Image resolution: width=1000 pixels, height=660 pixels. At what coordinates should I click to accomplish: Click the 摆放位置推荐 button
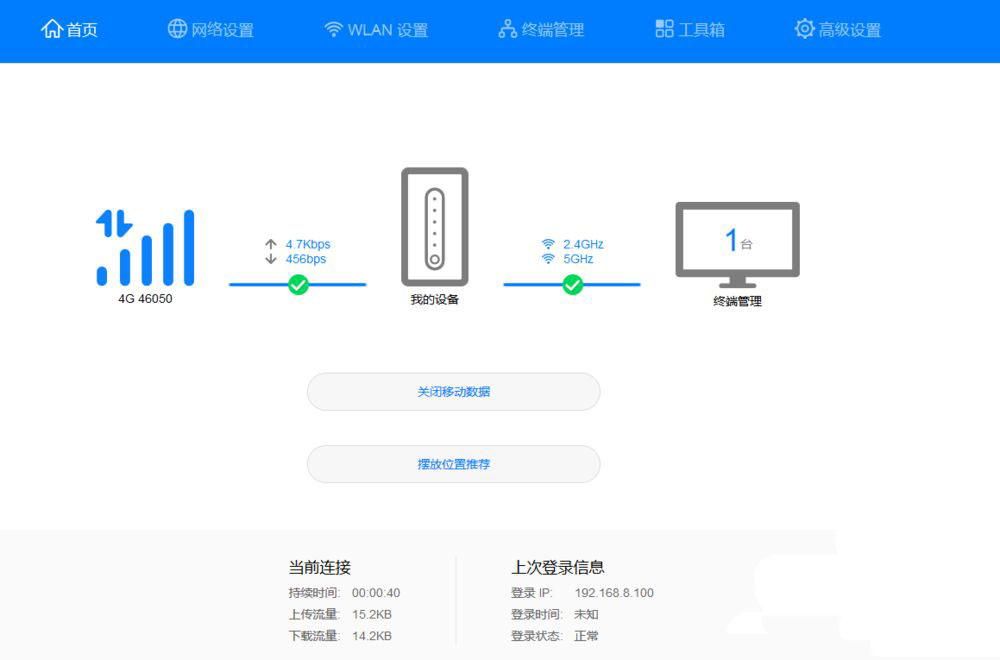click(x=453, y=464)
